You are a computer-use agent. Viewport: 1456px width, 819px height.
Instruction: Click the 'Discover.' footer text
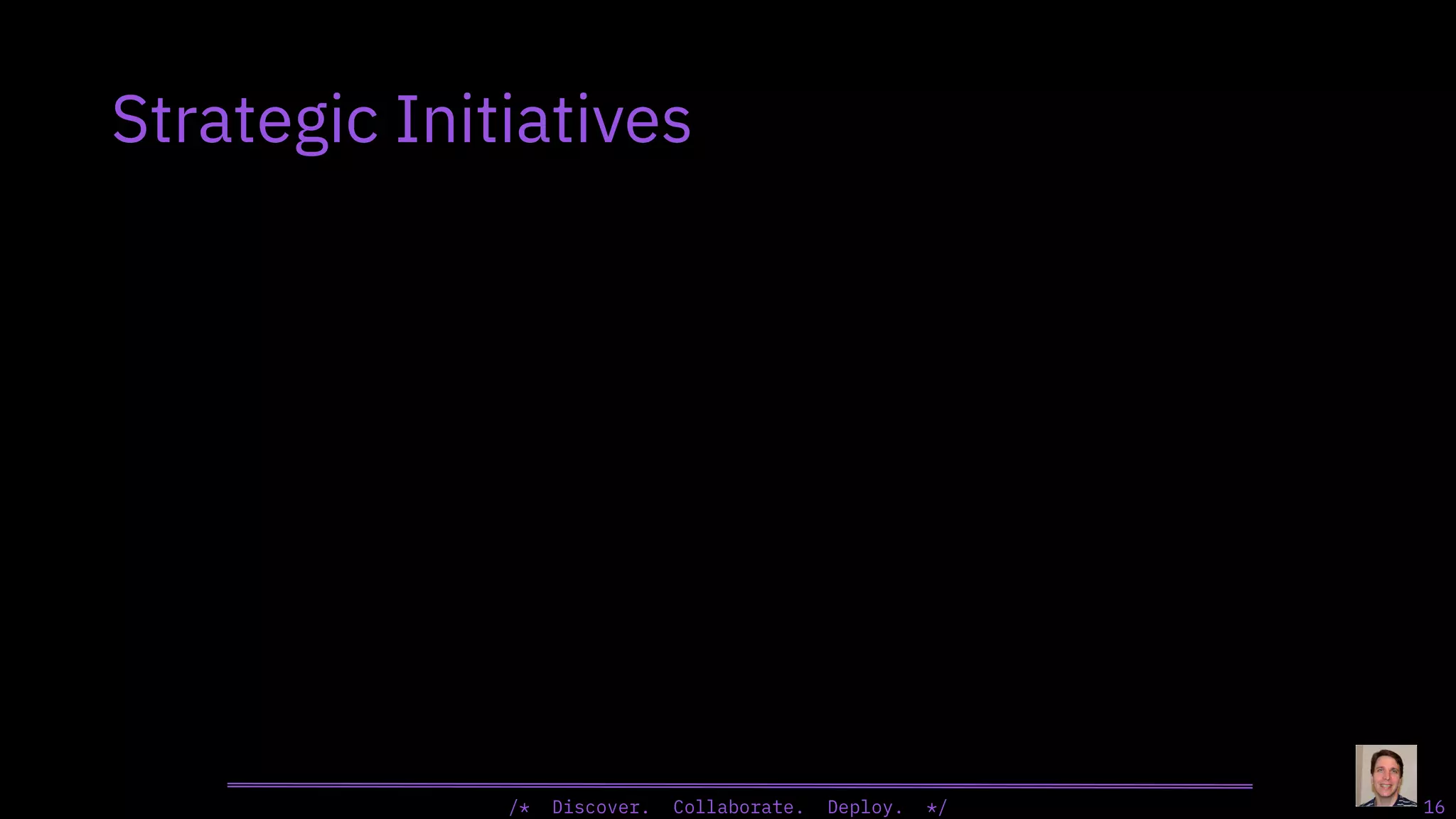point(601,807)
